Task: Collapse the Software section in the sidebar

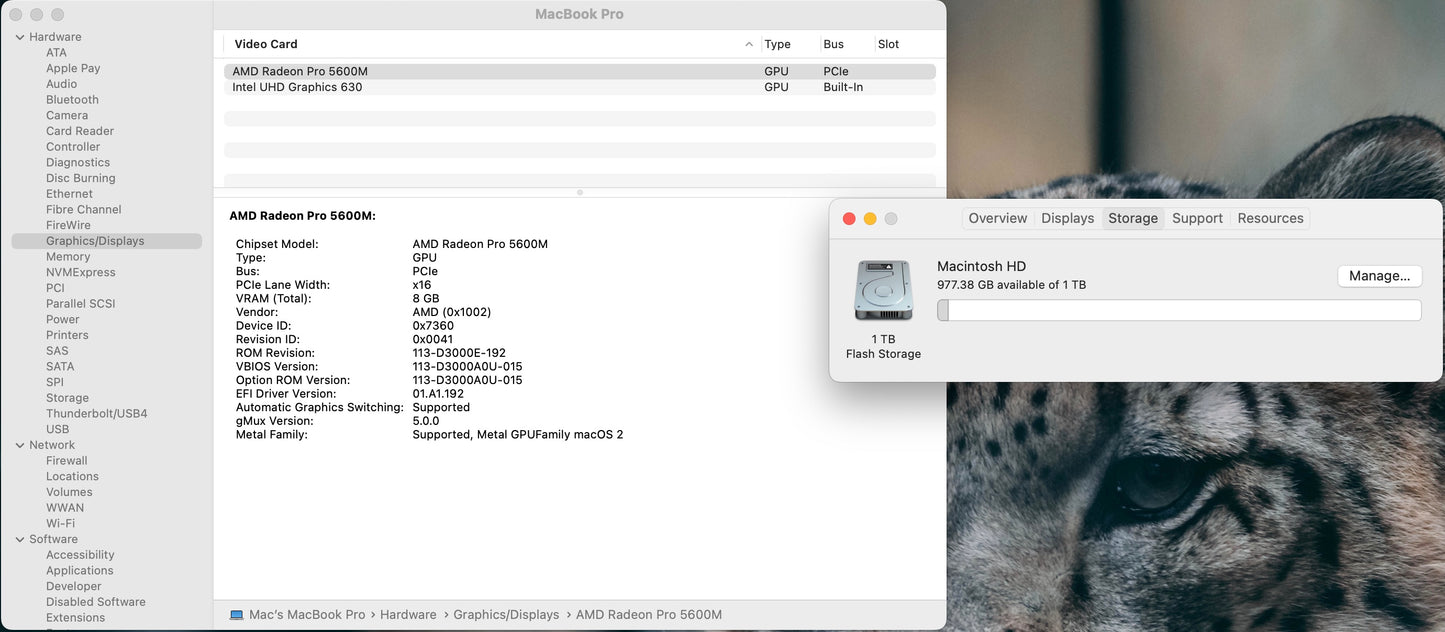Action: [x=18, y=538]
